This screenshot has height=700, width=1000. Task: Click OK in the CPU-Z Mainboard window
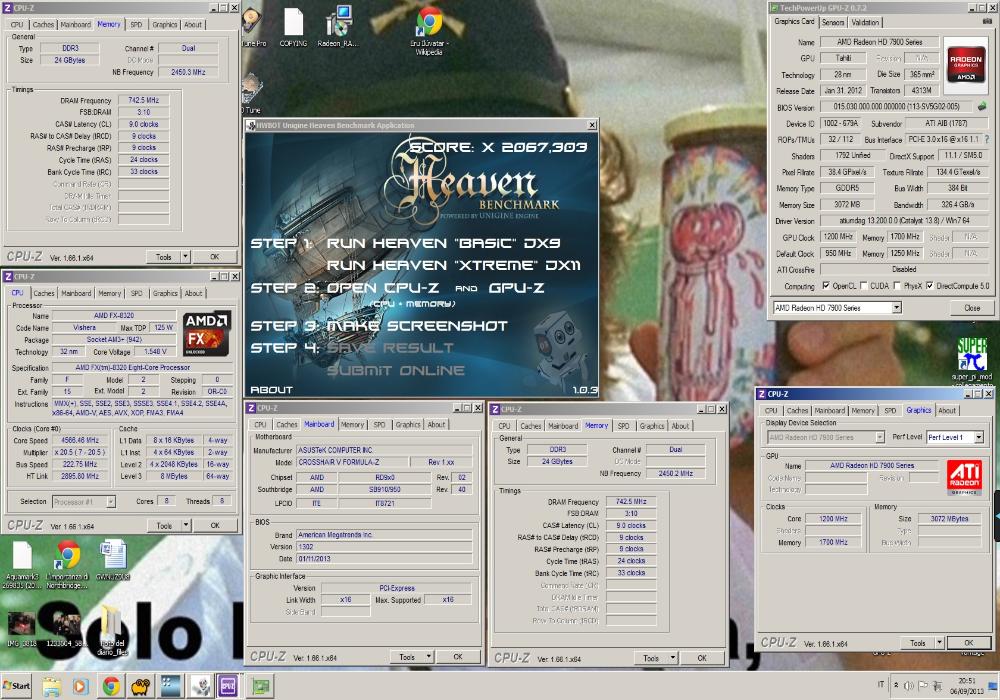click(458, 656)
